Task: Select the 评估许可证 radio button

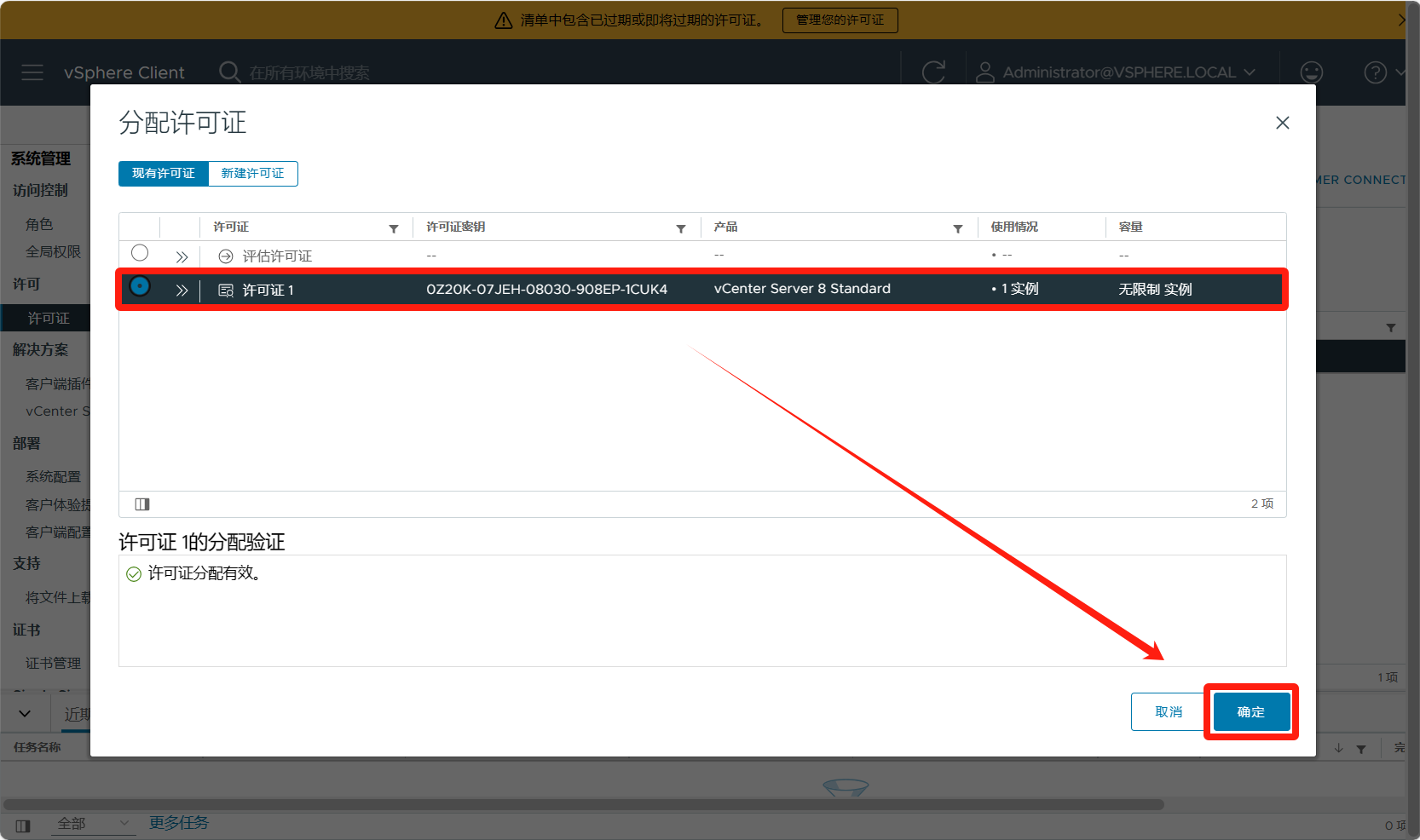Action: coord(140,253)
